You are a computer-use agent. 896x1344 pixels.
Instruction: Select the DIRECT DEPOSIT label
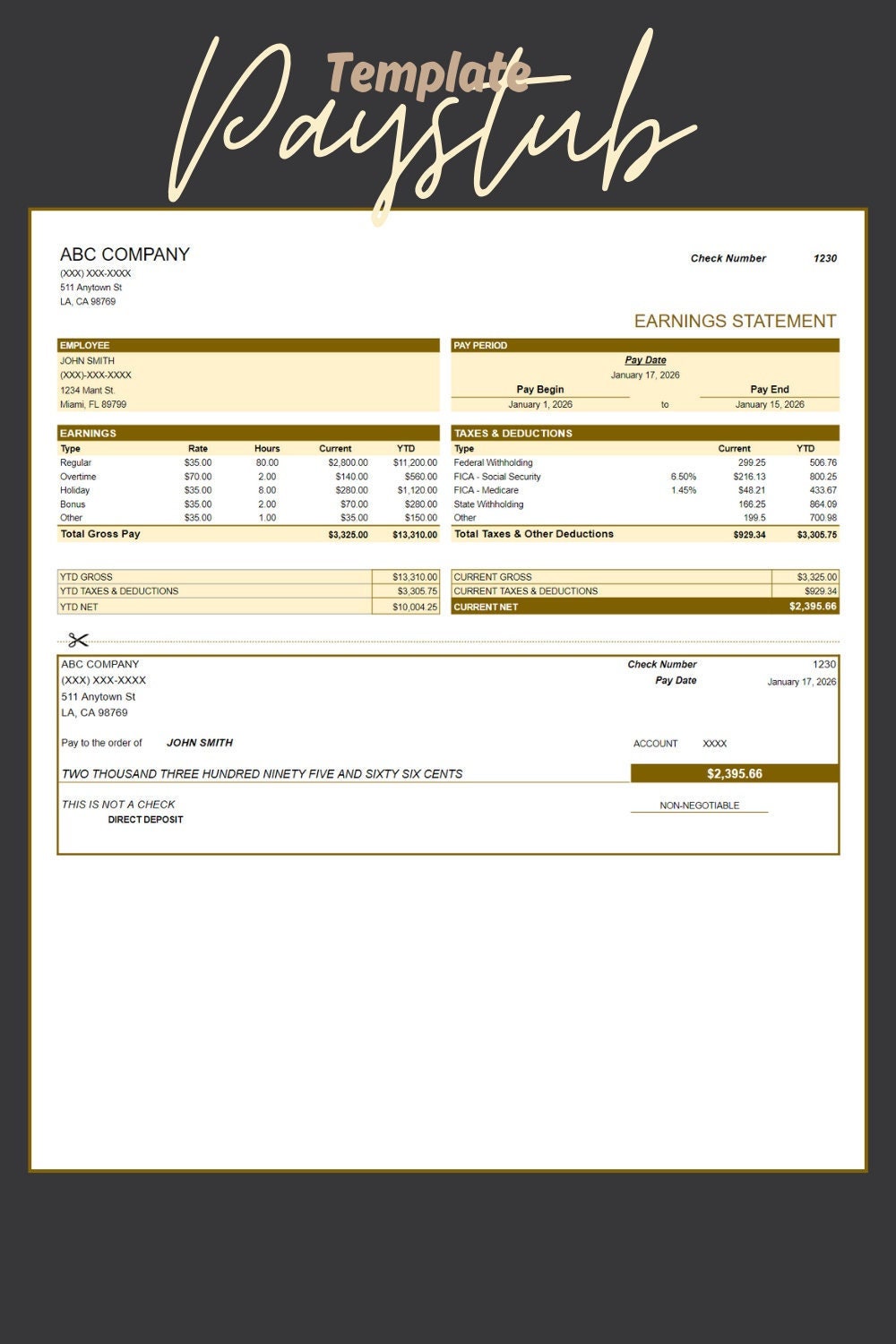[x=146, y=818]
